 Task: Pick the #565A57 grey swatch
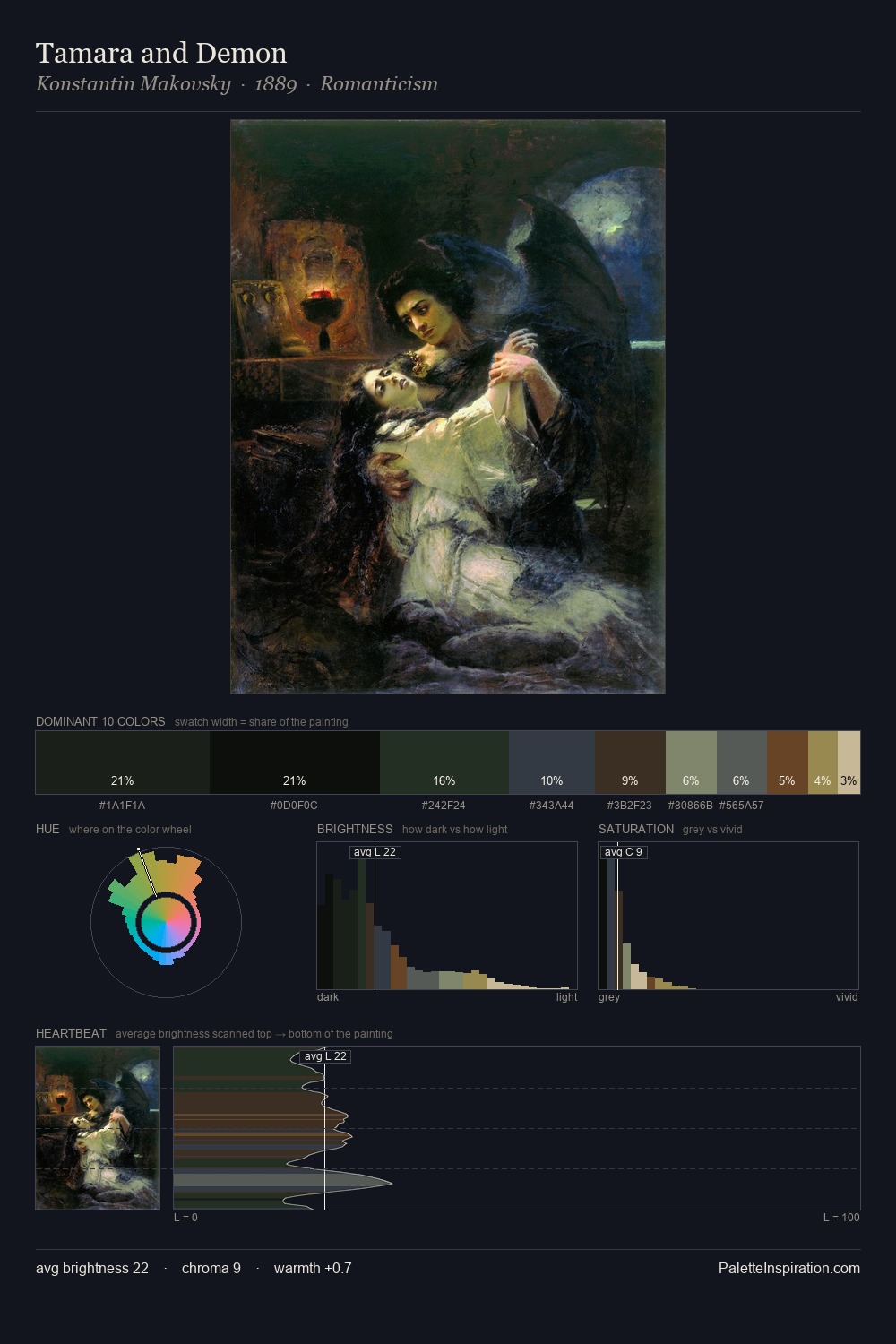click(x=742, y=762)
